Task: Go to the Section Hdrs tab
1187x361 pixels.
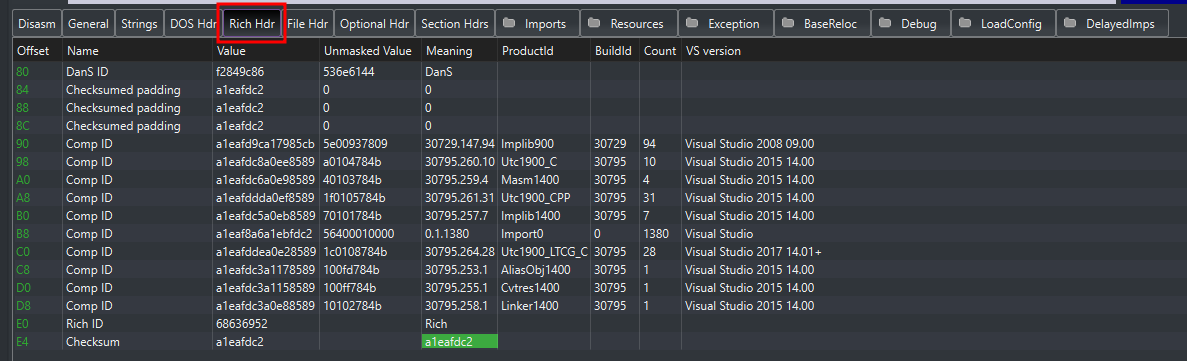Action: click(456, 23)
